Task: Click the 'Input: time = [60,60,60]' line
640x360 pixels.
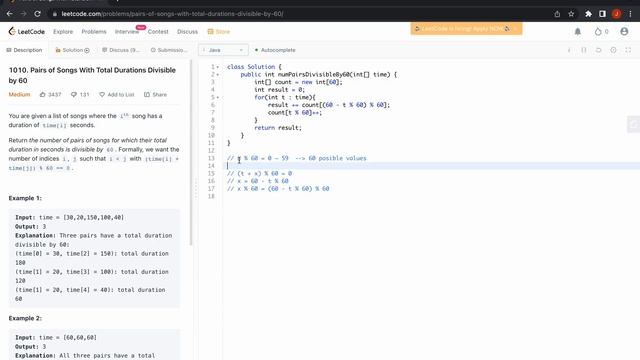Action: [56, 338]
